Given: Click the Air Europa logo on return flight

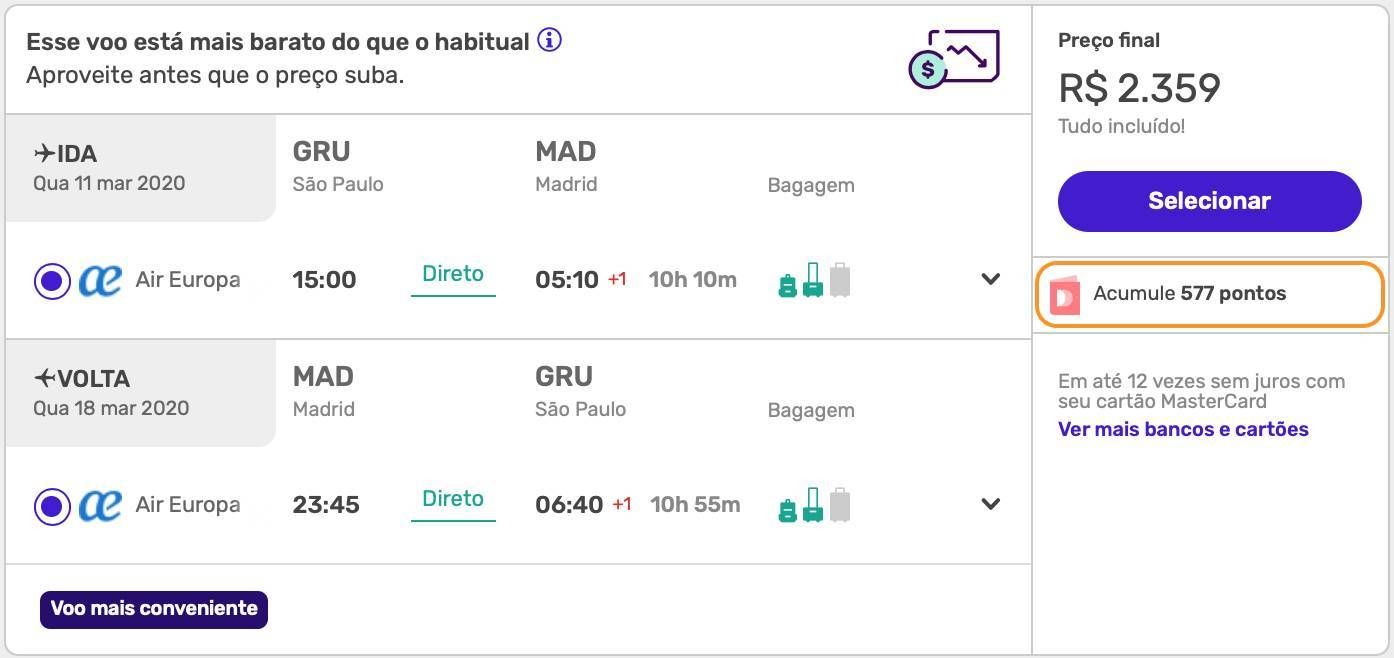Looking at the screenshot, I should pyautogui.click(x=100, y=506).
